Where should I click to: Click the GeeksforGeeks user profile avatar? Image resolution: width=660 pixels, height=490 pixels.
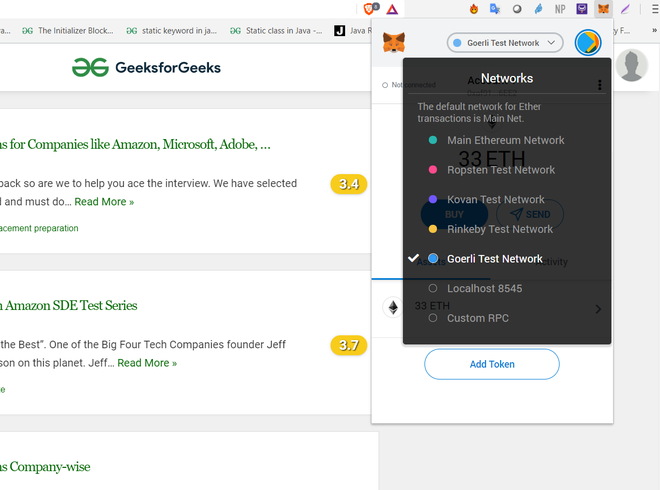coord(632,65)
